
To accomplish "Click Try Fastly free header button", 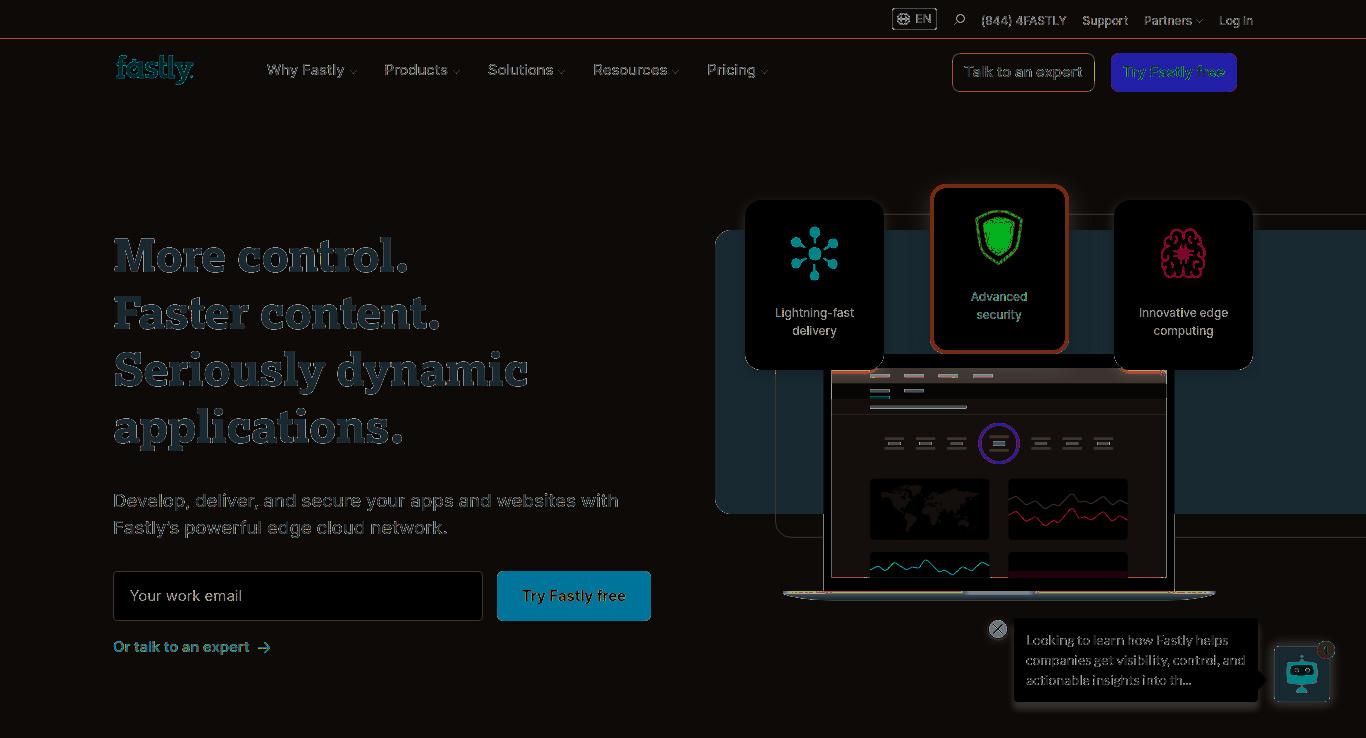I will 1174,72.
